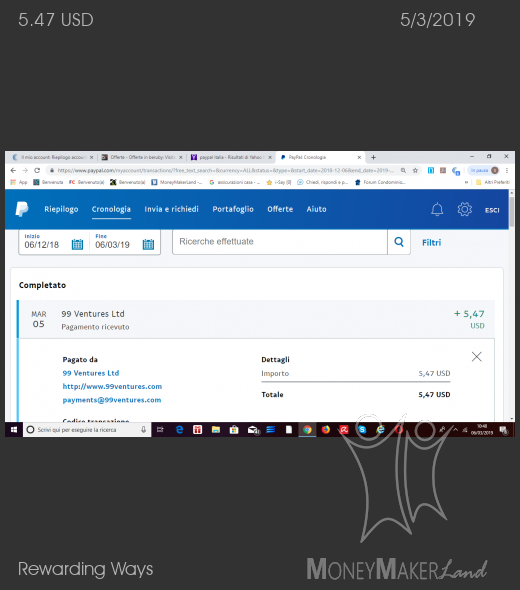
Task: Select the Invia e richiedi menu
Action: pos(172,209)
